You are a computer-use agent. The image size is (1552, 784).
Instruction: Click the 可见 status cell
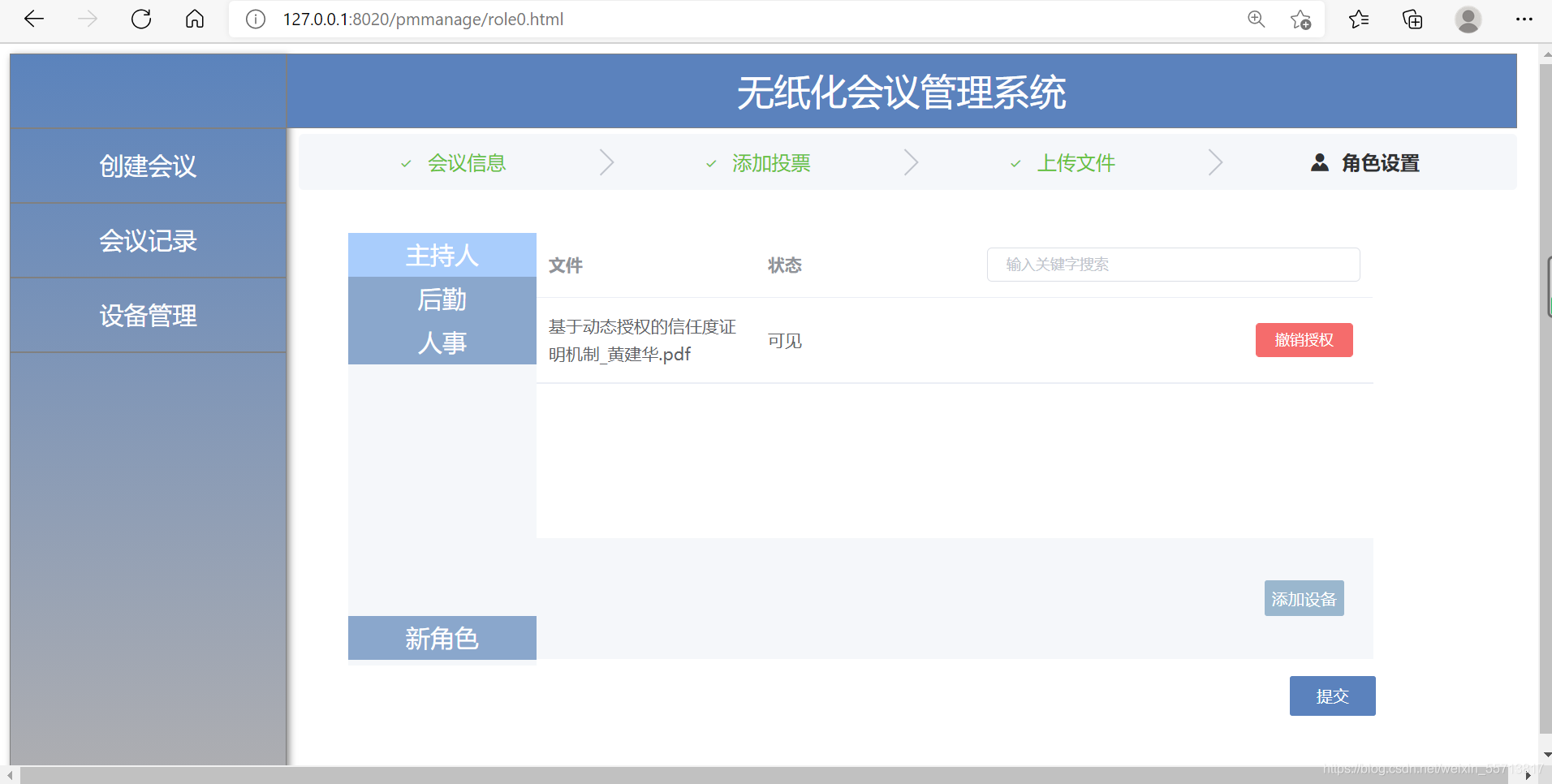tap(785, 341)
